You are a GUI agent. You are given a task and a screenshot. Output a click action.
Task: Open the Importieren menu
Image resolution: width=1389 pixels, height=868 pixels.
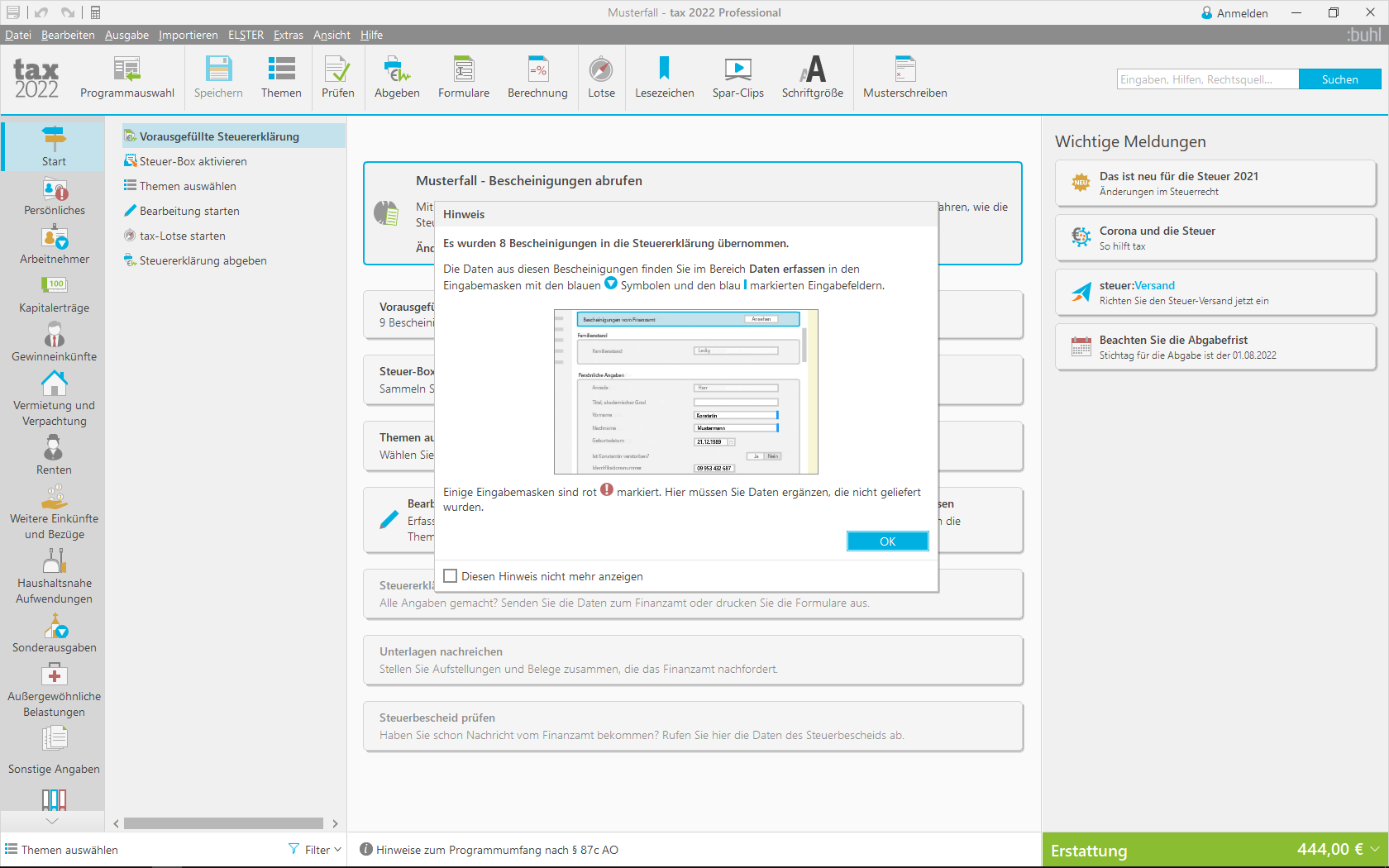point(189,35)
